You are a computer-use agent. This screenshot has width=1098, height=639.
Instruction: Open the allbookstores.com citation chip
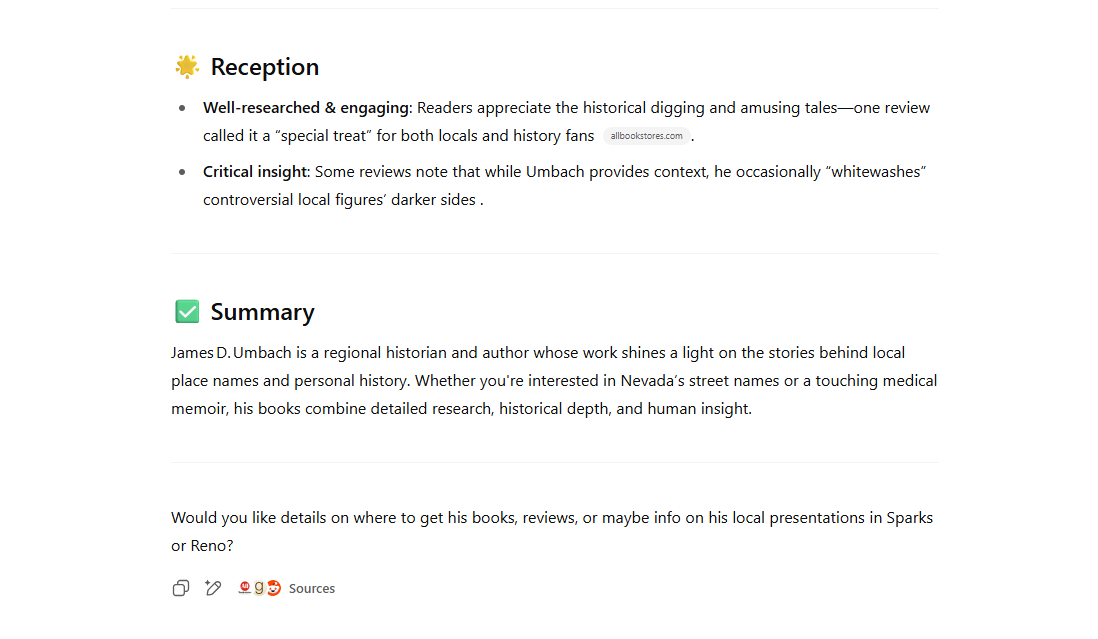click(646, 136)
